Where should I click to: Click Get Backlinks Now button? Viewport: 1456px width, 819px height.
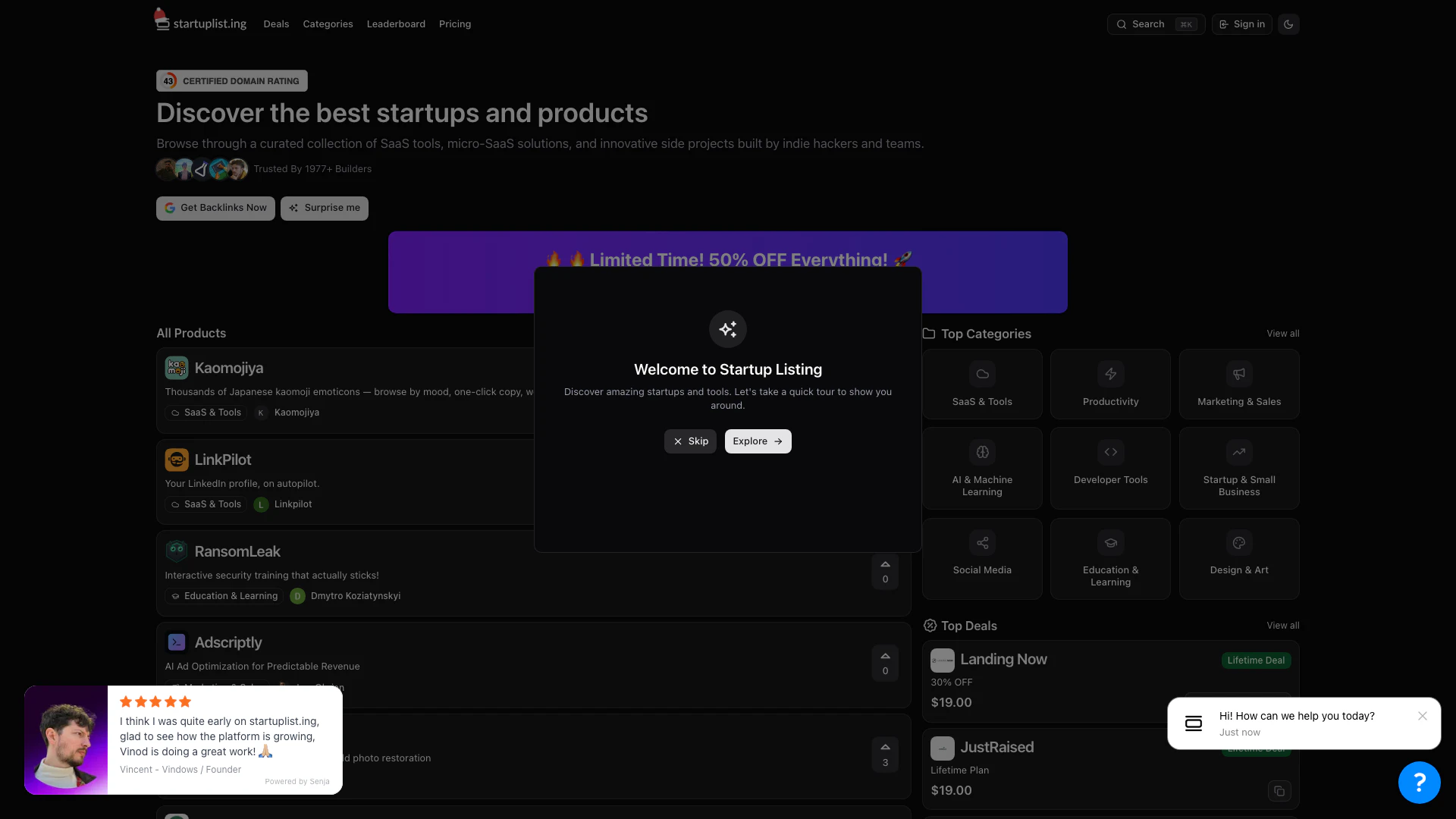click(x=215, y=209)
